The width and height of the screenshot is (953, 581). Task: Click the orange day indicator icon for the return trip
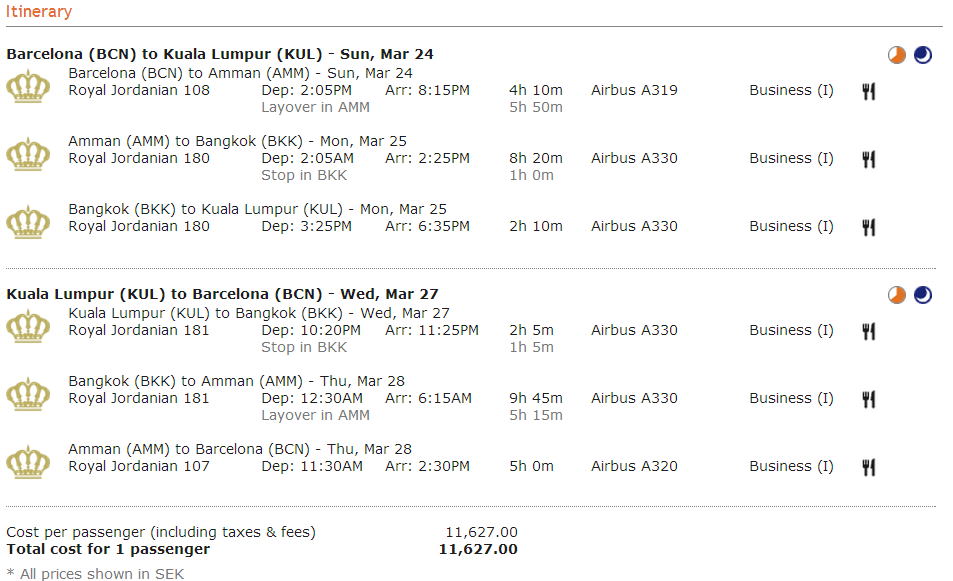(x=897, y=295)
